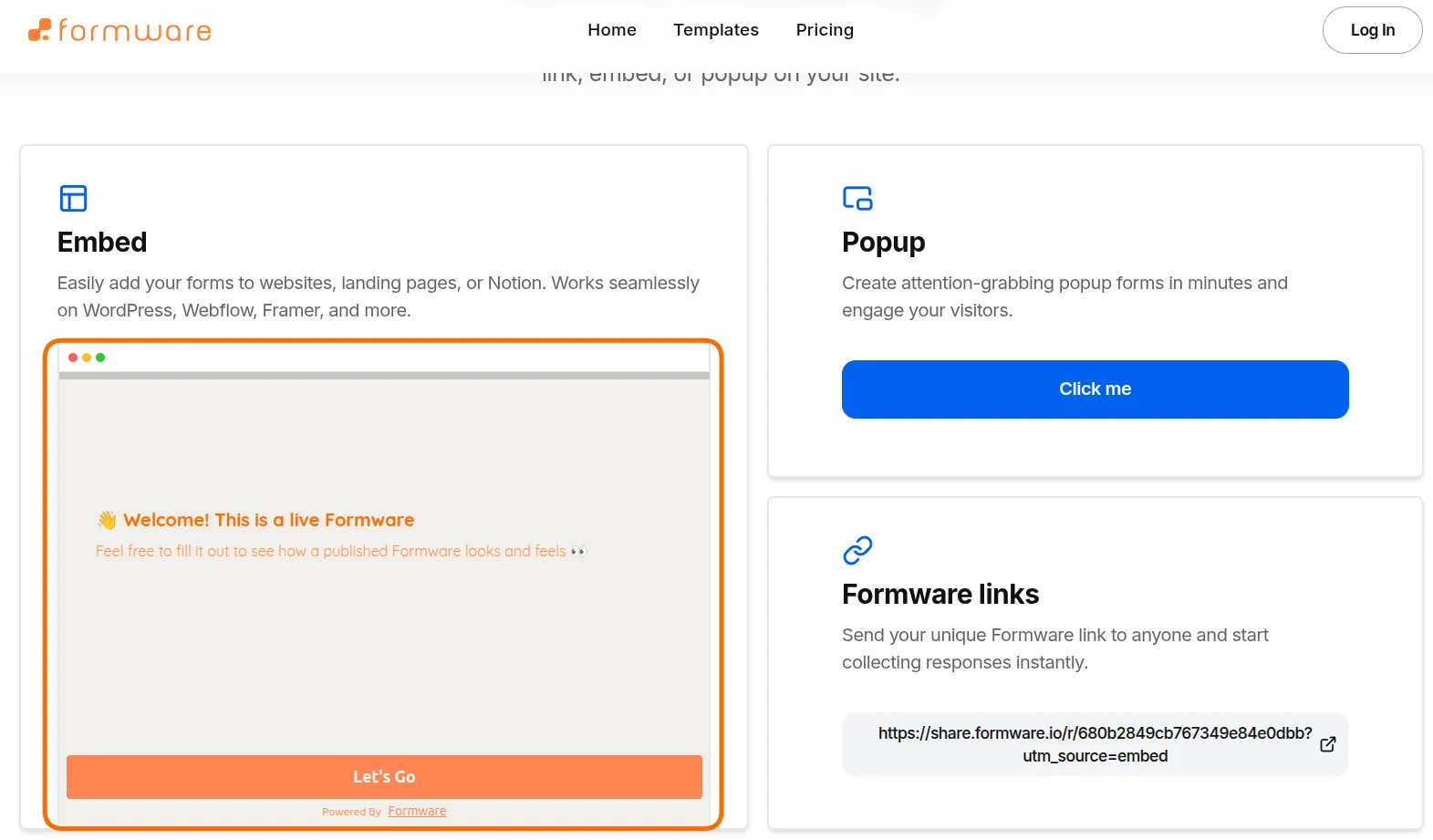
Task: Click the Formware logo in header
Action: point(119,30)
